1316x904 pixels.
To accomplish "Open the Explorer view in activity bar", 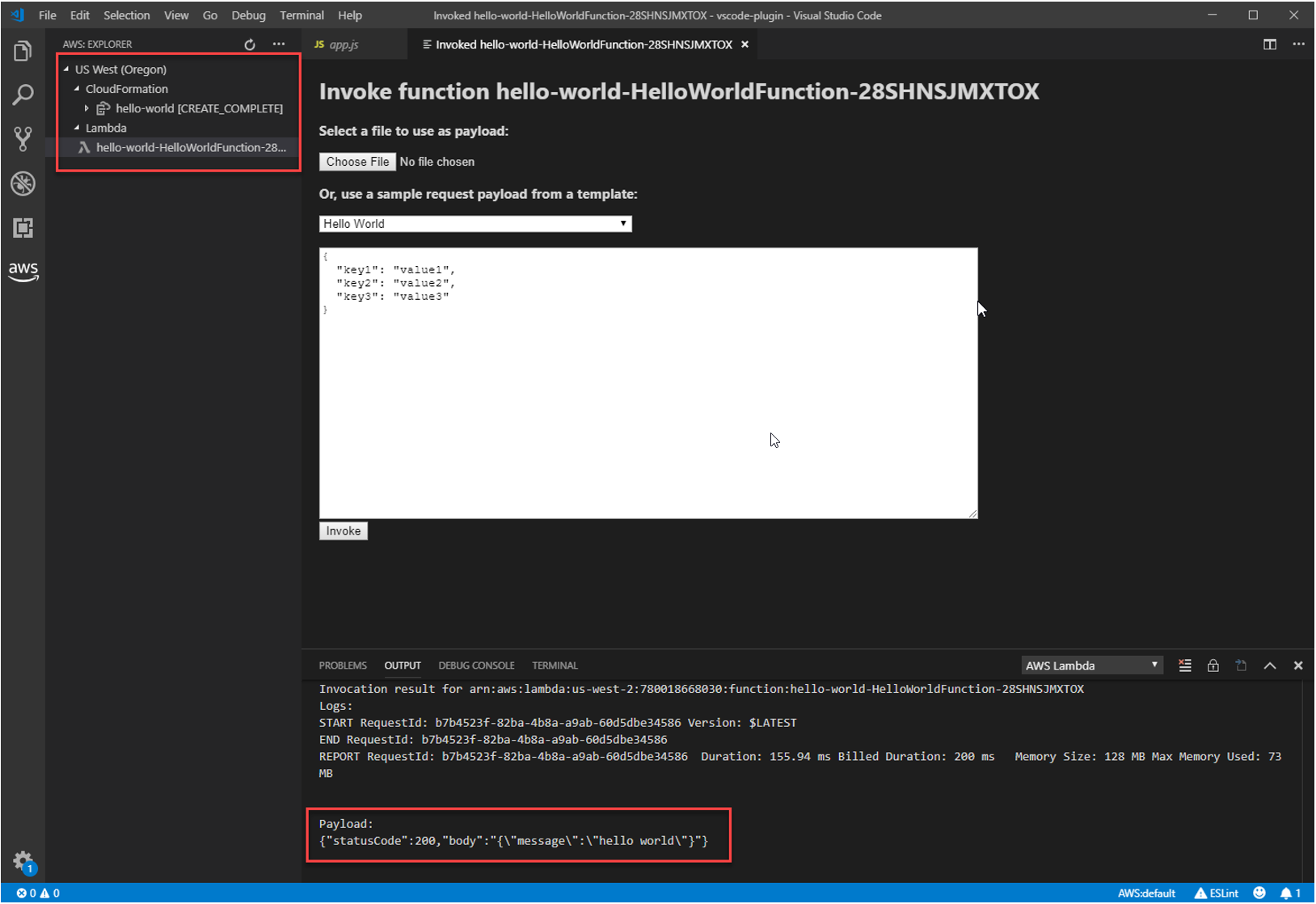I will tap(23, 52).
